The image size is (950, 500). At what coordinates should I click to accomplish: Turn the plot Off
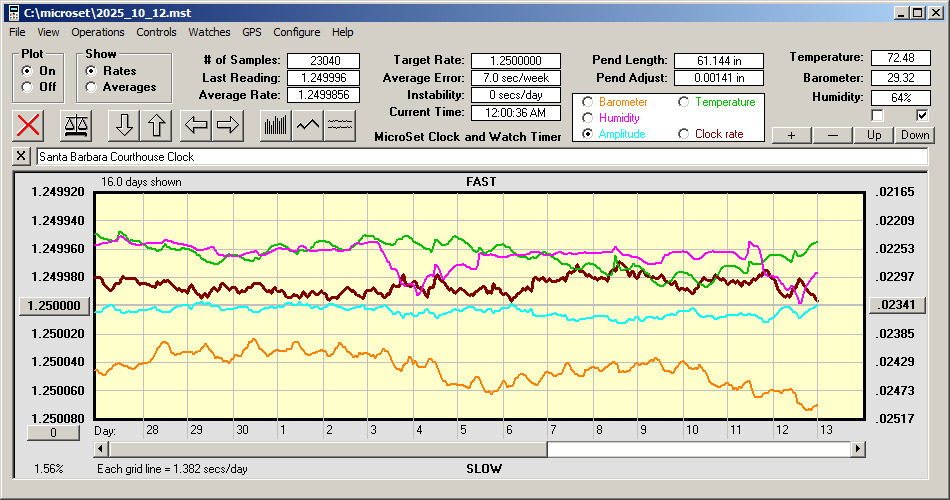(x=27, y=87)
